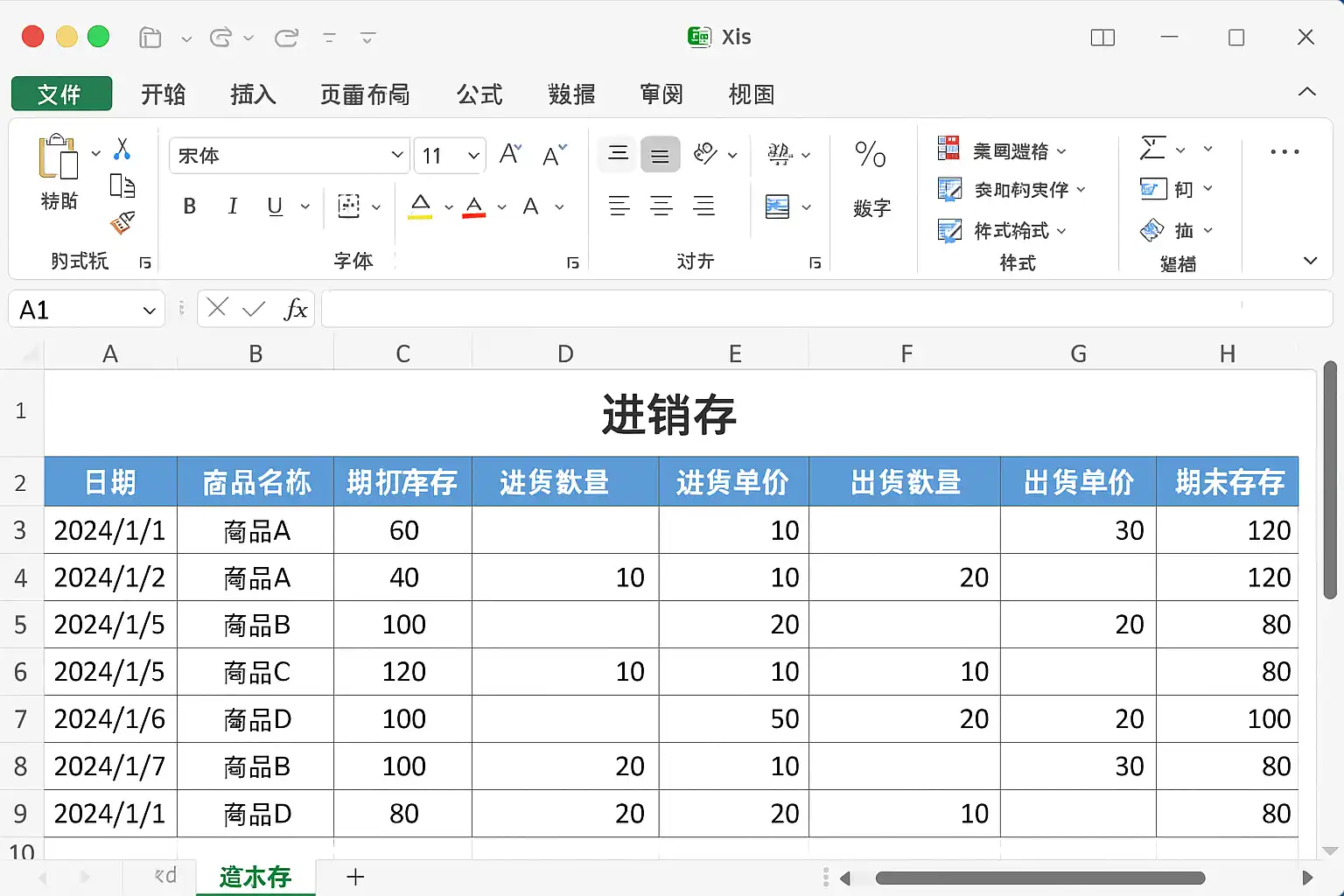Image resolution: width=1344 pixels, height=896 pixels.
Task: Click the percent number format icon
Action: tap(871, 155)
